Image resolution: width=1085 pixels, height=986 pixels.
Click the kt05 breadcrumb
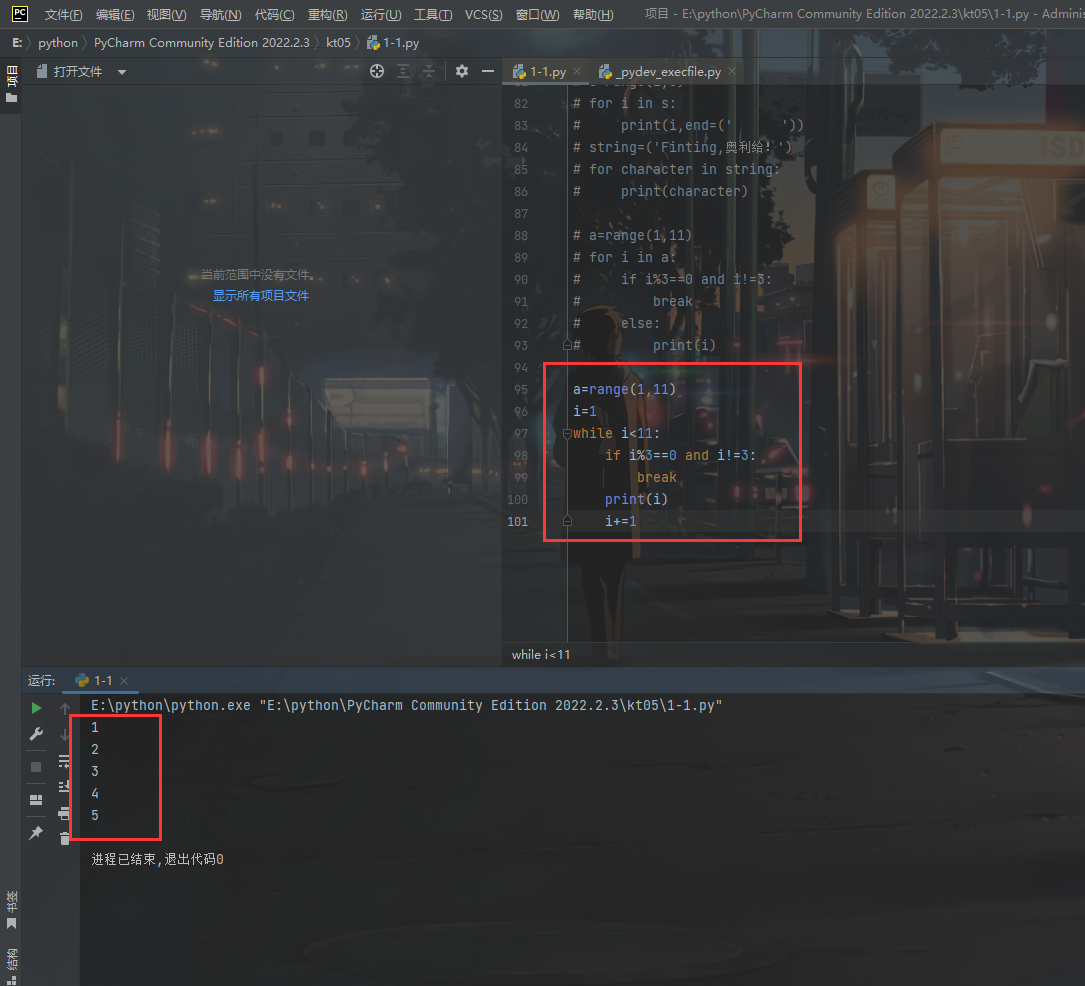pyautogui.click(x=338, y=43)
